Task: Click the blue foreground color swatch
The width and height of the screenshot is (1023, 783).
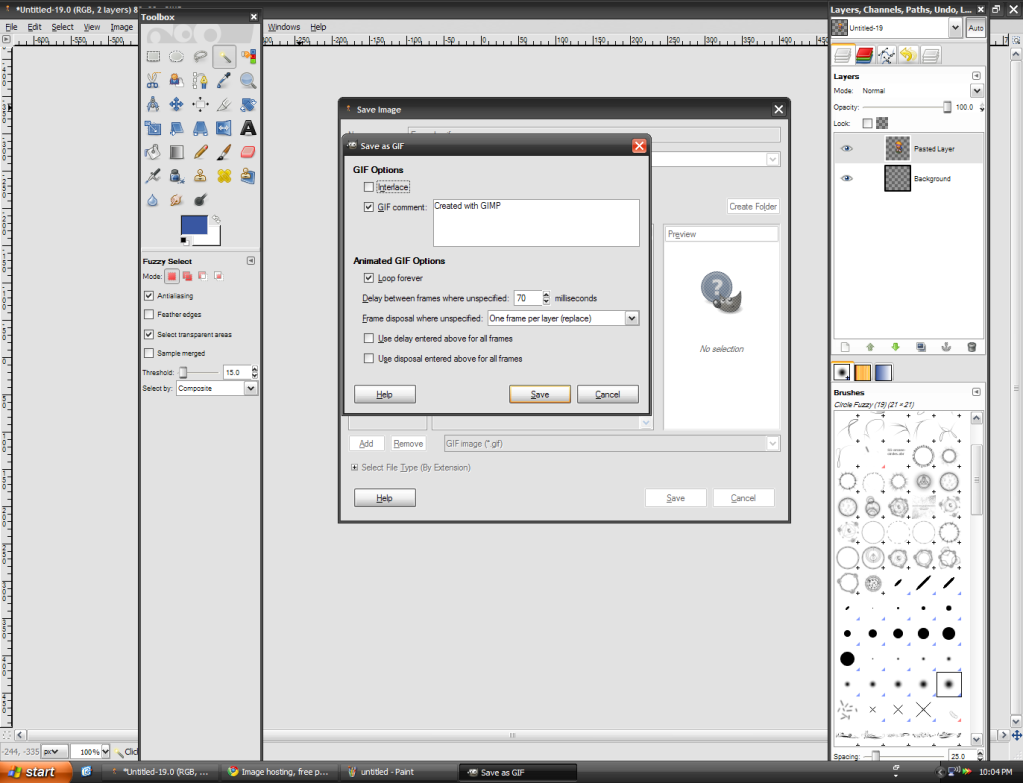Action: click(192, 225)
